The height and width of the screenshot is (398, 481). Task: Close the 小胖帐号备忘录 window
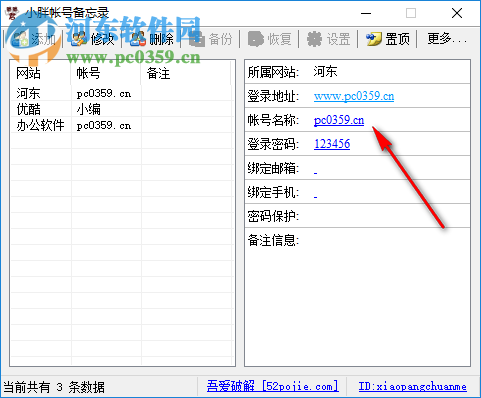[x=457, y=13]
